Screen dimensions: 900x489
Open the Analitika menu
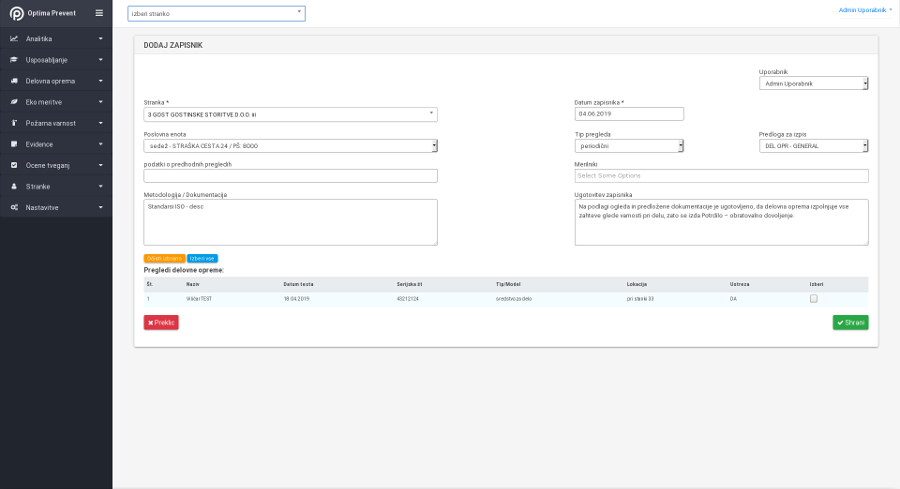(56, 38)
